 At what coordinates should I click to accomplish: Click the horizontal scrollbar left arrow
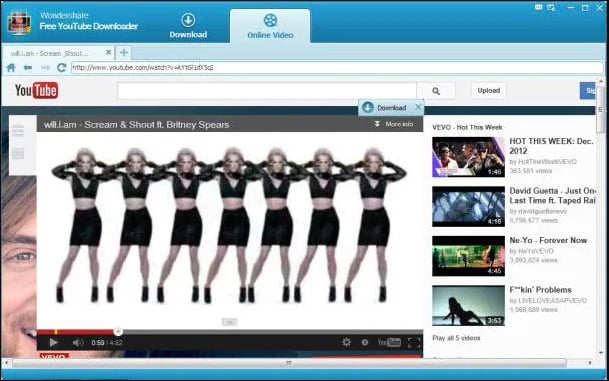click(x=6, y=363)
